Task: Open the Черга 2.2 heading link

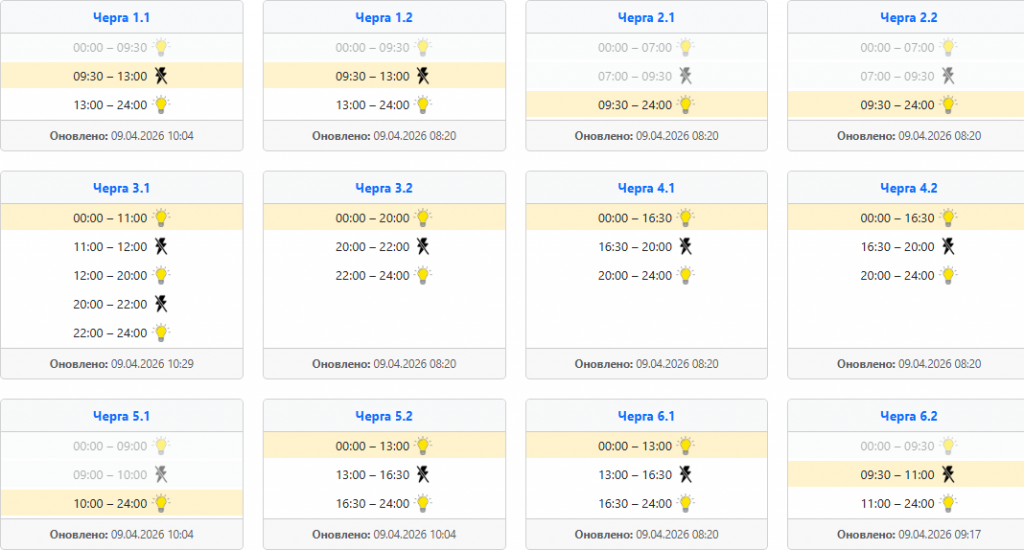Action: coord(908,18)
